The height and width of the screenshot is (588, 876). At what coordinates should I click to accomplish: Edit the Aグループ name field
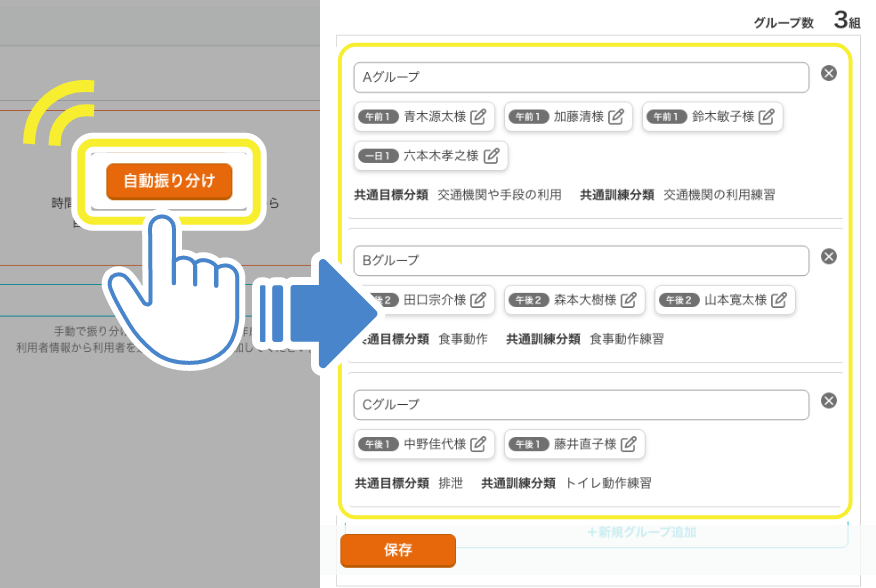(581, 77)
